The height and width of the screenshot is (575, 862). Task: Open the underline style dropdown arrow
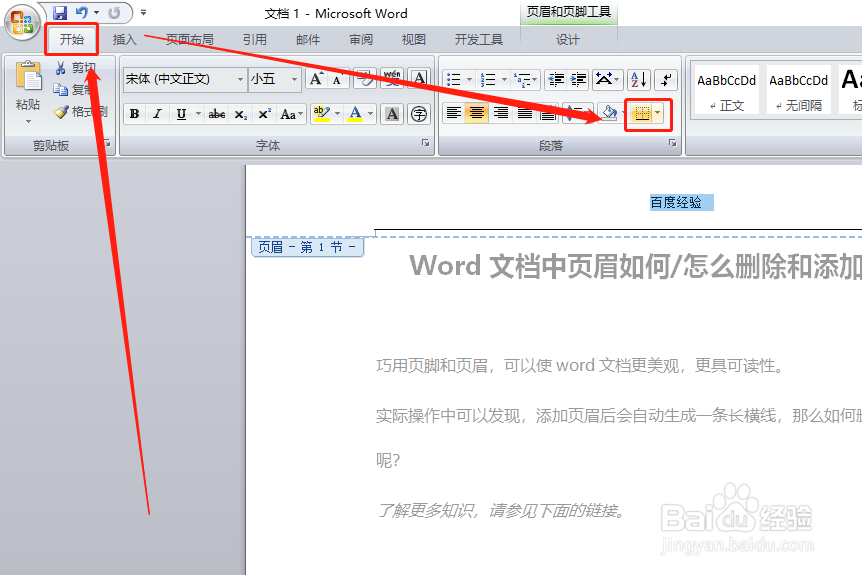(x=198, y=114)
